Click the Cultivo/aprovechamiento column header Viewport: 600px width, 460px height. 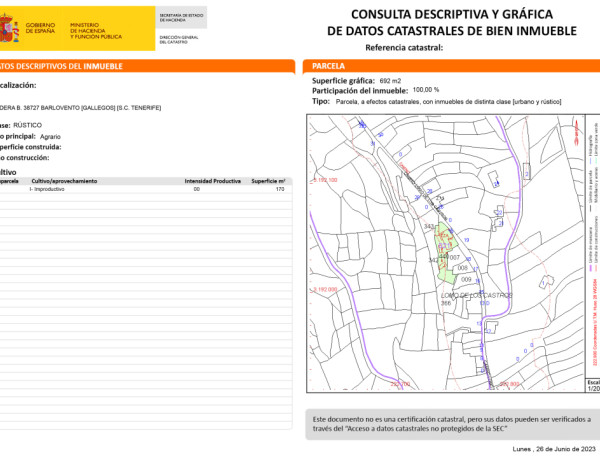coord(63,181)
